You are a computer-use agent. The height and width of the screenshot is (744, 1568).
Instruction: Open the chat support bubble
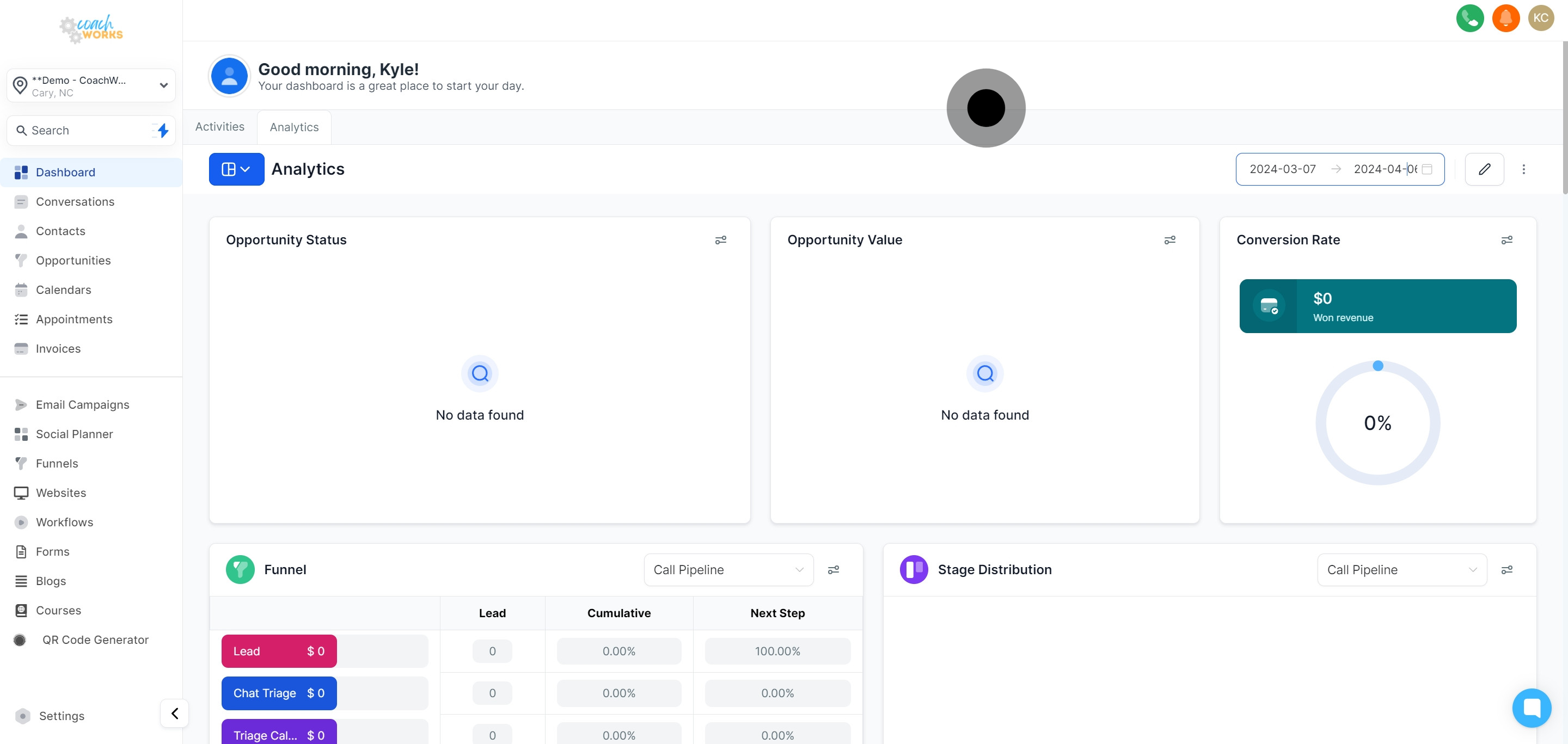click(1531, 708)
